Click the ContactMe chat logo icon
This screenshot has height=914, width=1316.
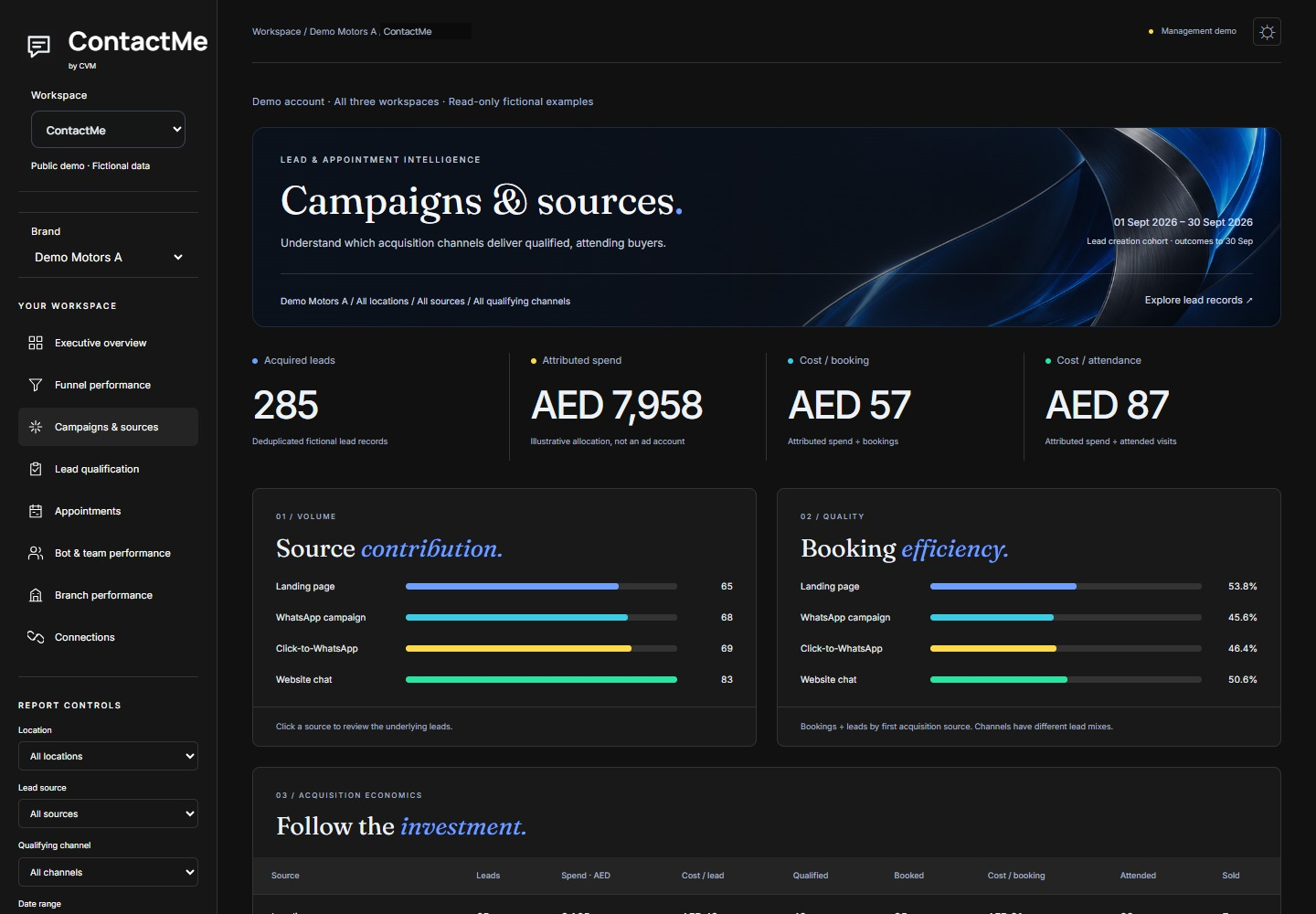pos(38,46)
